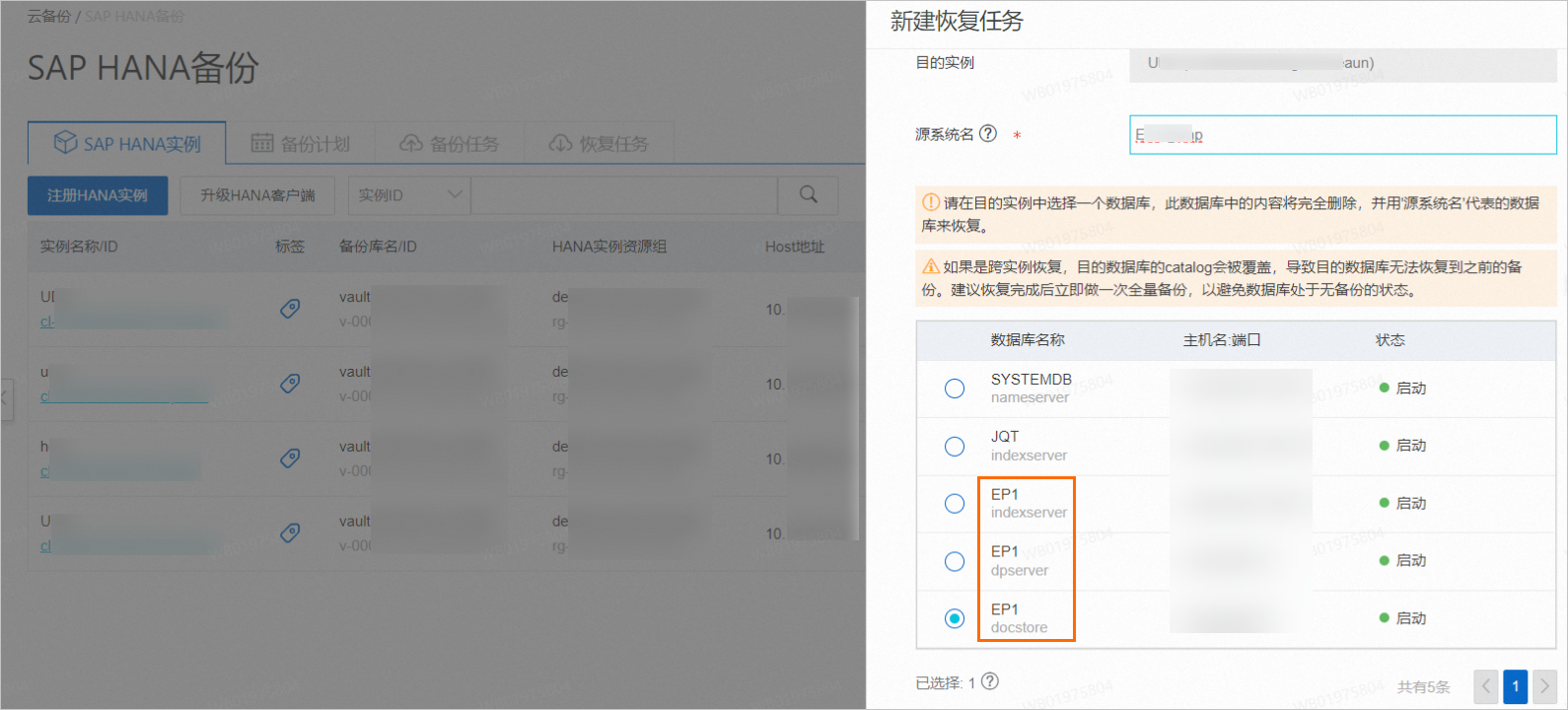Click the 已选择: 1 text
Viewport: 1568px width, 710px height.
pyautogui.click(x=945, y=682)
